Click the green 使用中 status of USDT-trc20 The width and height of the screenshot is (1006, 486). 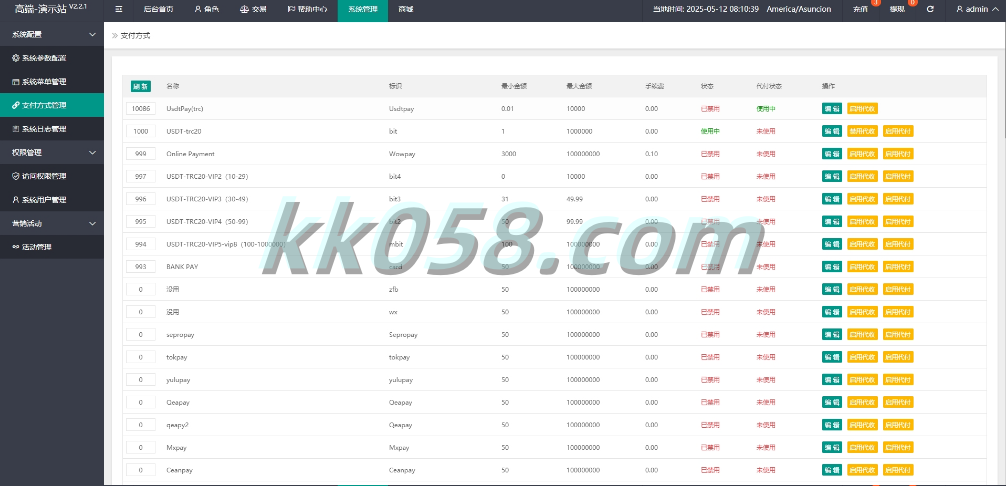710,131
